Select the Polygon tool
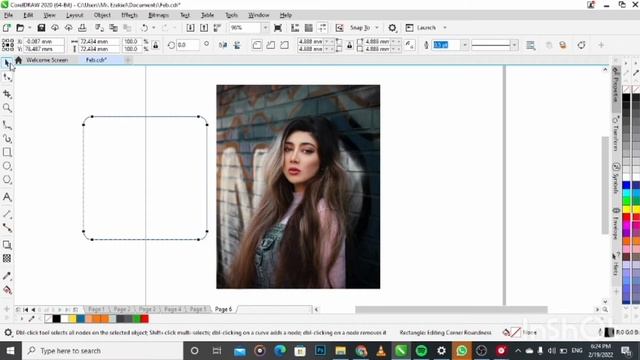The height and width of the screenshot is (360, 640). tap(7, 180)
